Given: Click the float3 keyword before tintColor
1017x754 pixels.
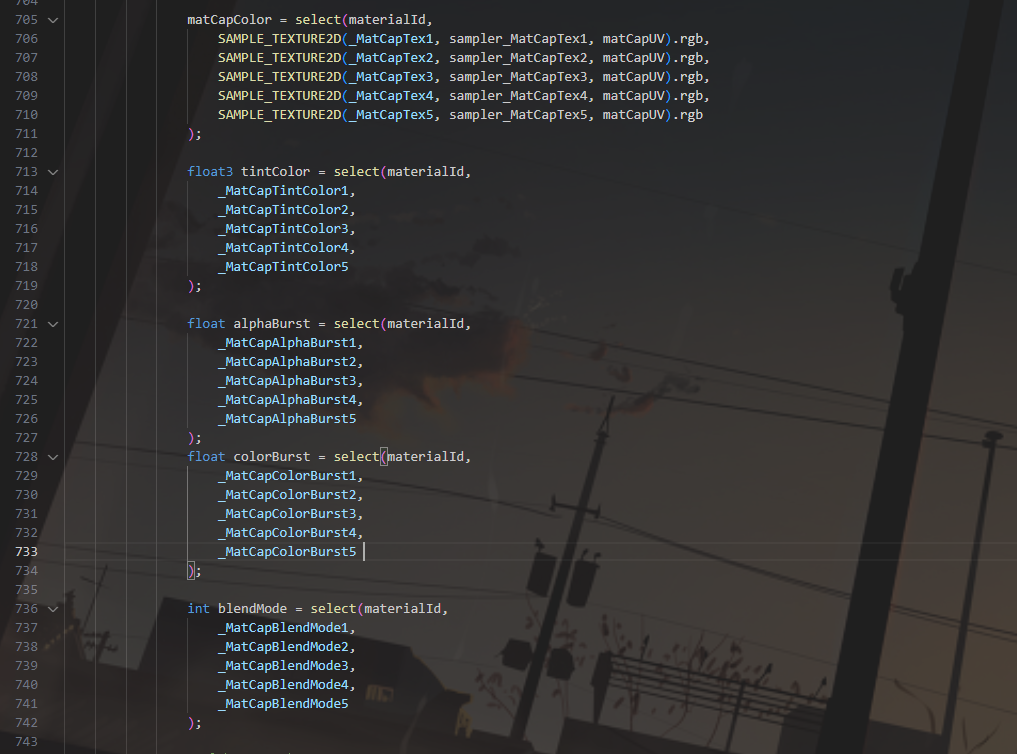Looking at the screenshot, I should point(210,172).
